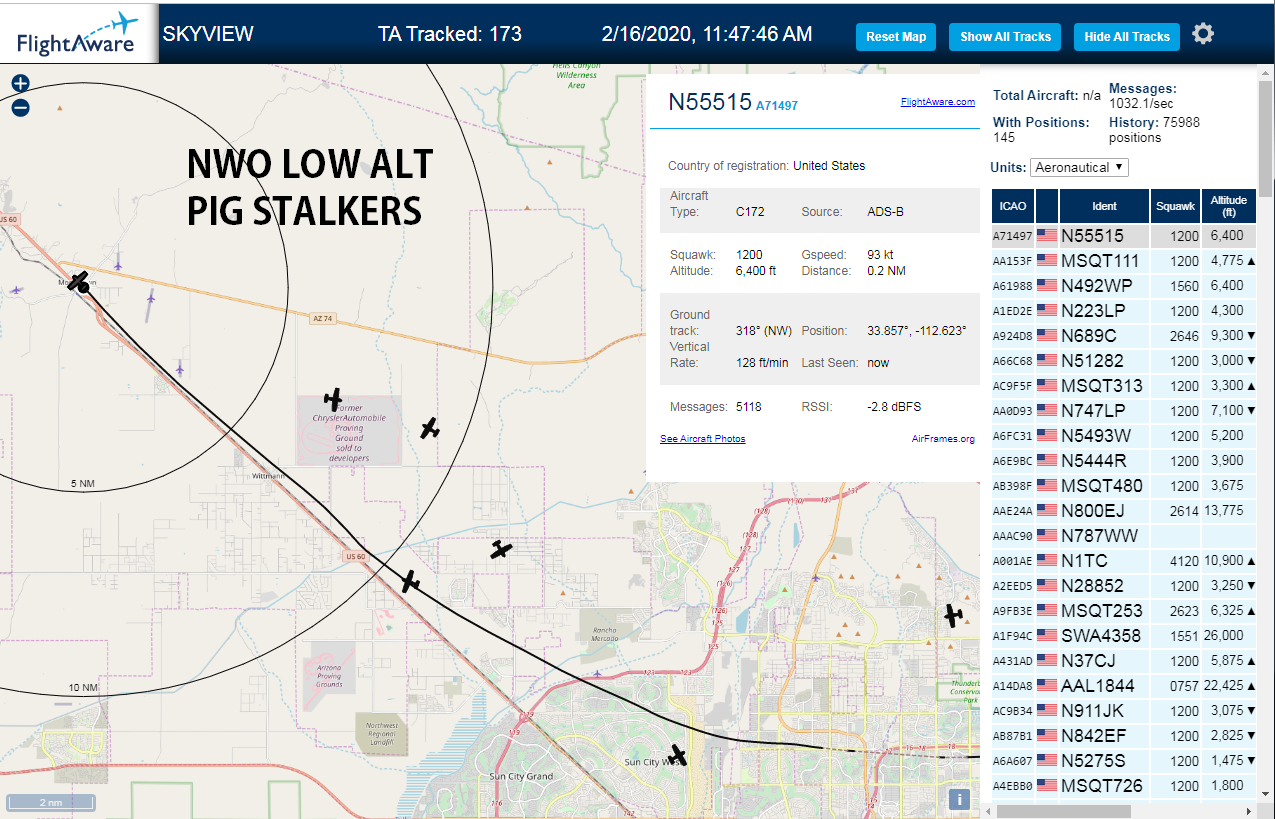
Task: Select N5444R row in aircraft table
Action: [1124, 461]
